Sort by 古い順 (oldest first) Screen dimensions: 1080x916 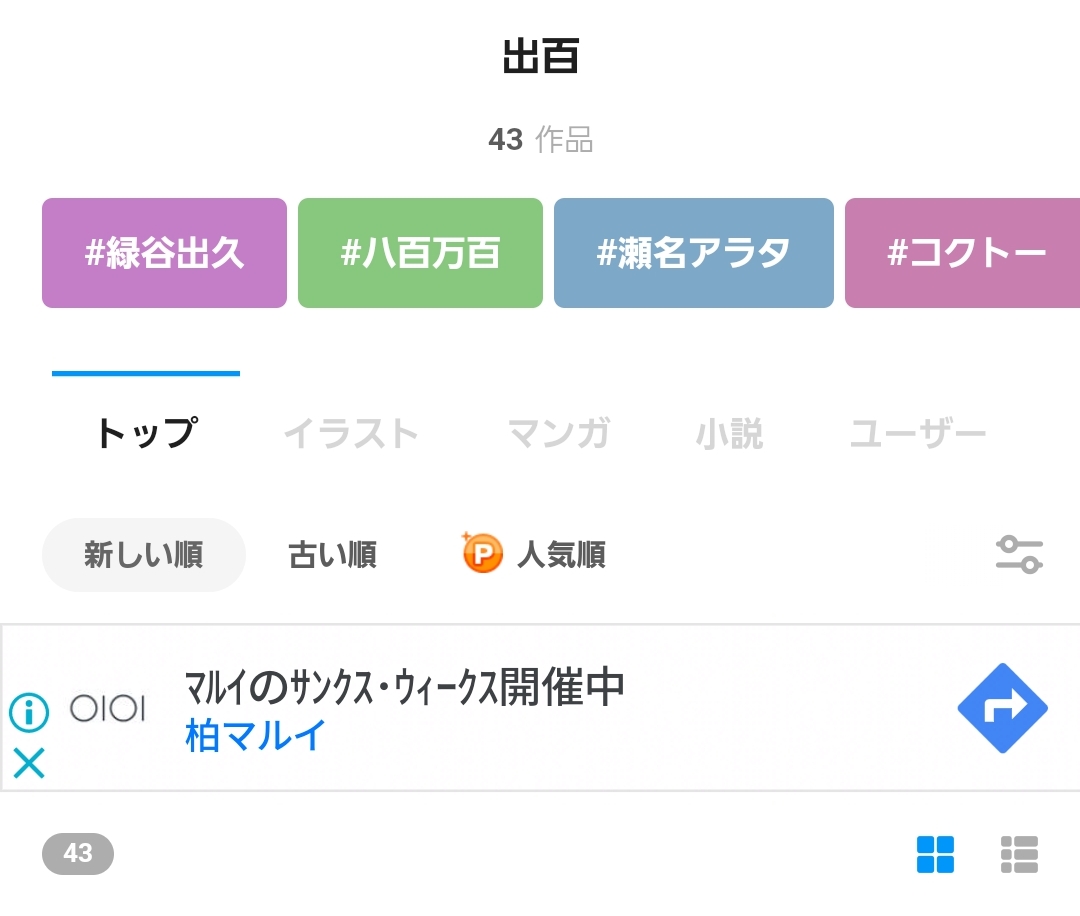click(x=332, y=555)
